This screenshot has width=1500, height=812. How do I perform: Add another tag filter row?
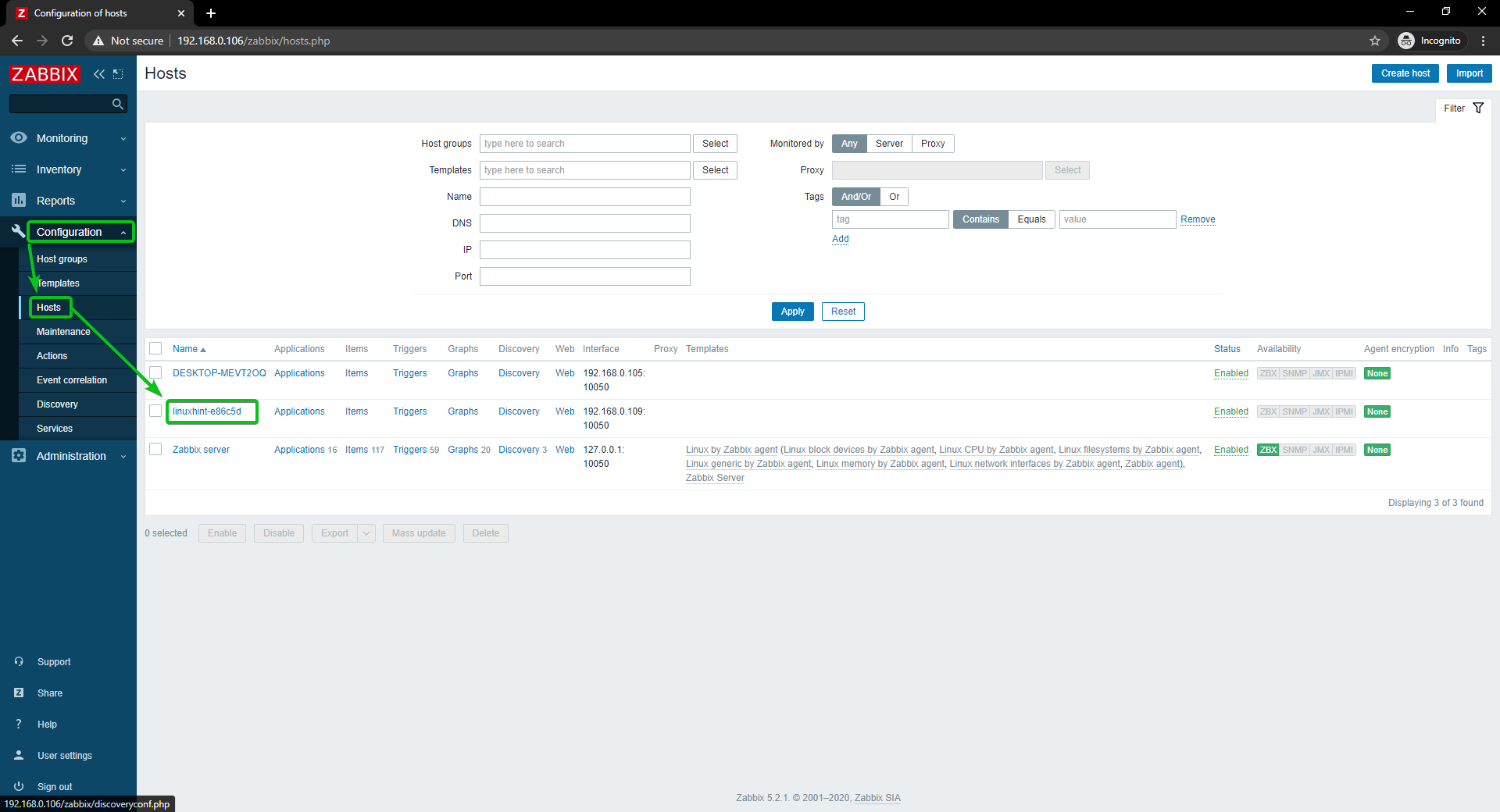point(841,239)
